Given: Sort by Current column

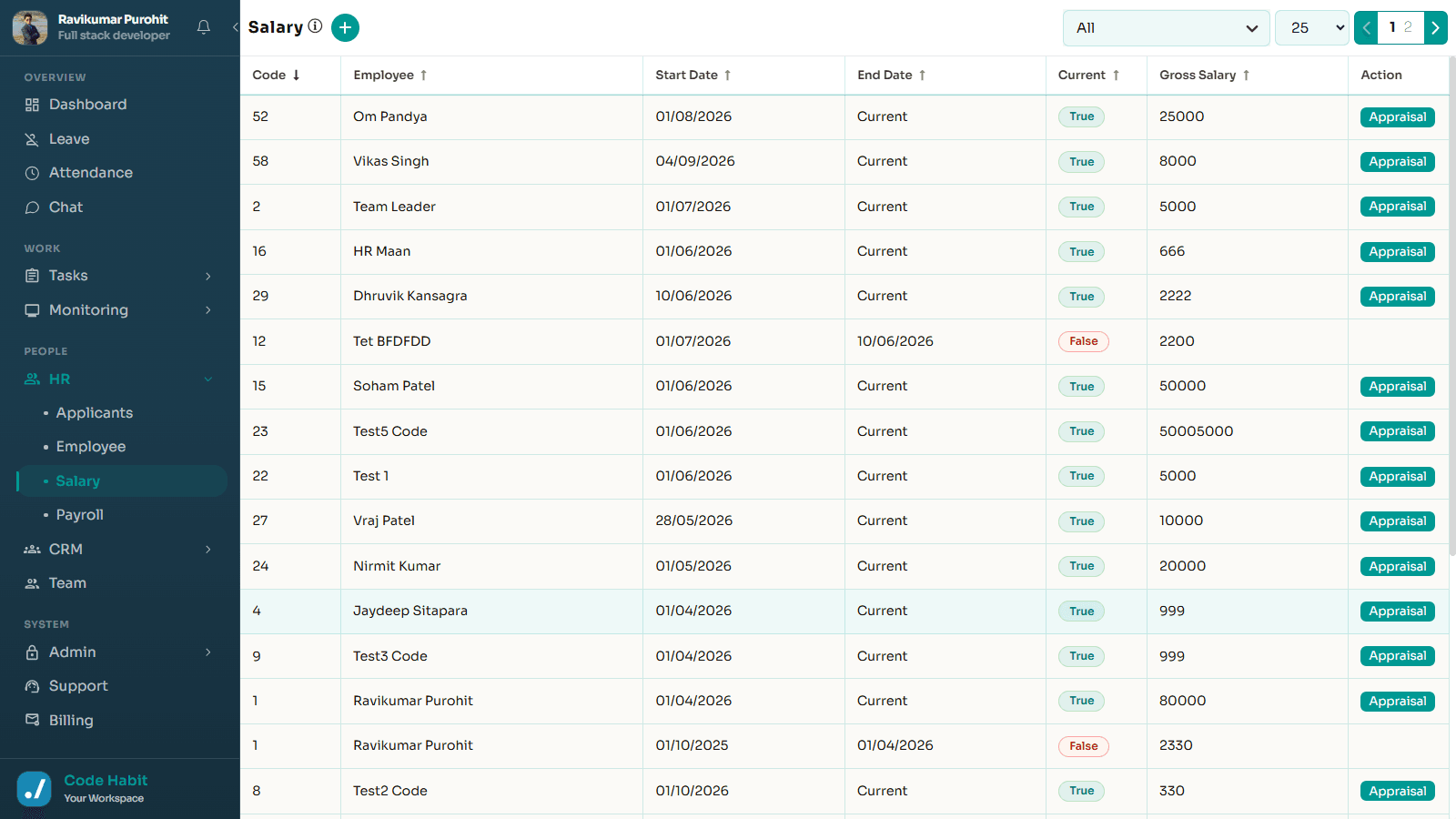Looking at the screenshot, I should point(1089,76).
